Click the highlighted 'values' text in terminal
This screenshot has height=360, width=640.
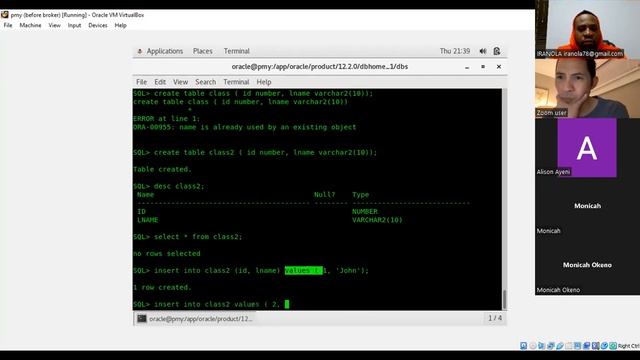pos(303,271)
